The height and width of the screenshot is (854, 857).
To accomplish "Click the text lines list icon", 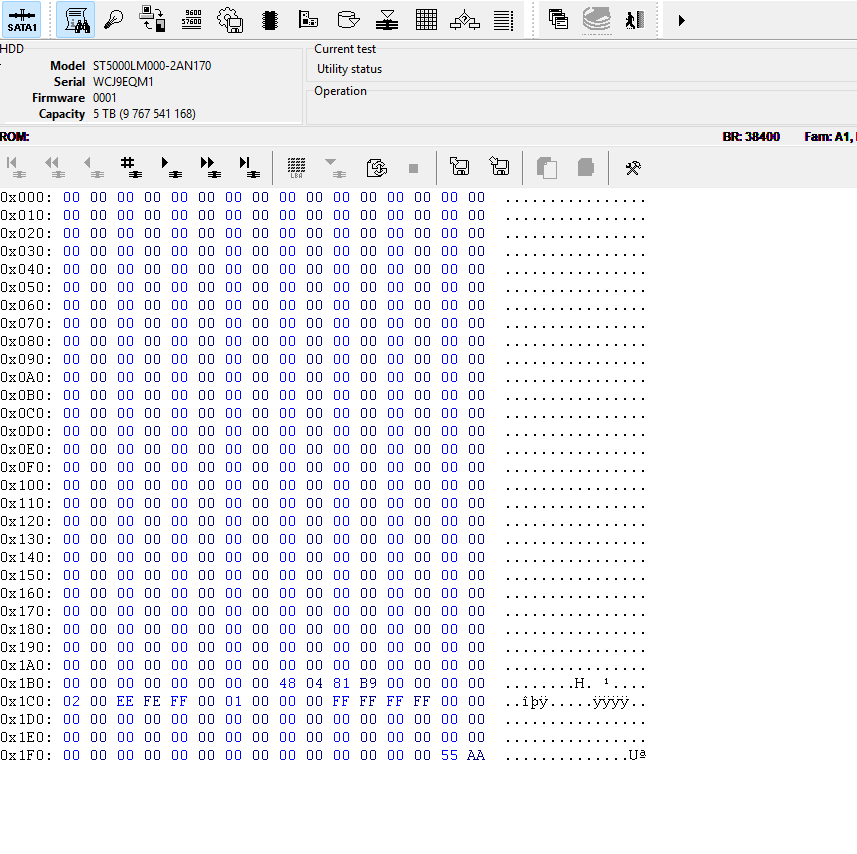I will 504,19.
